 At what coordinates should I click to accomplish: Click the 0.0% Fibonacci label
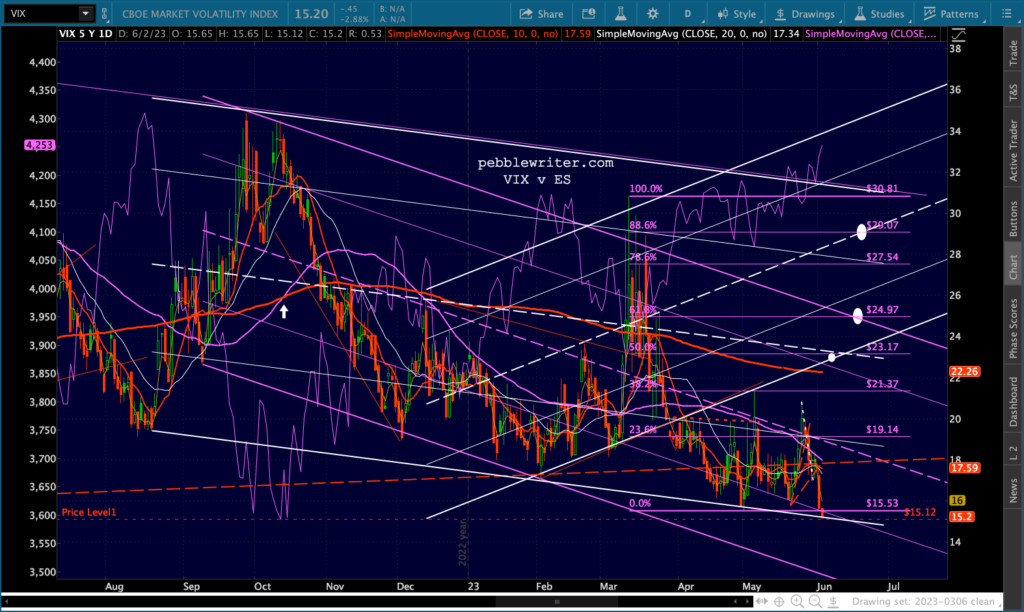click(x=639, y=503)
